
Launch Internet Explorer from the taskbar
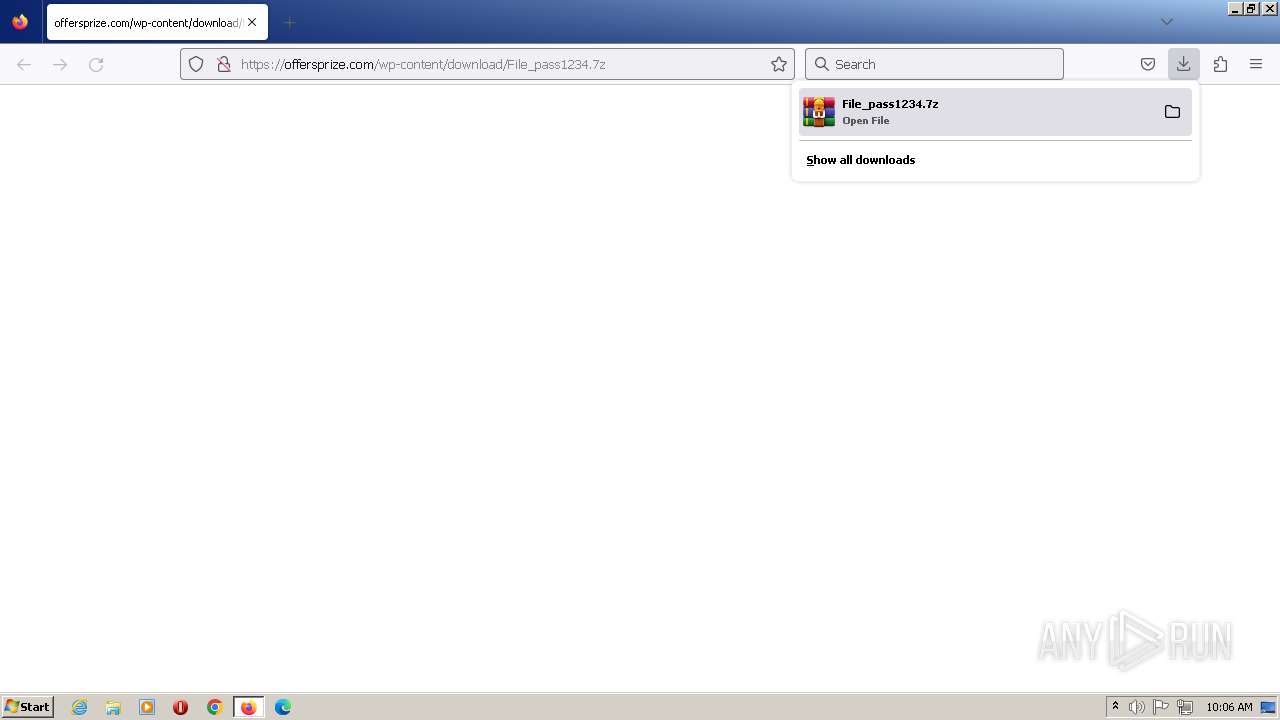(x=80, y=707)
